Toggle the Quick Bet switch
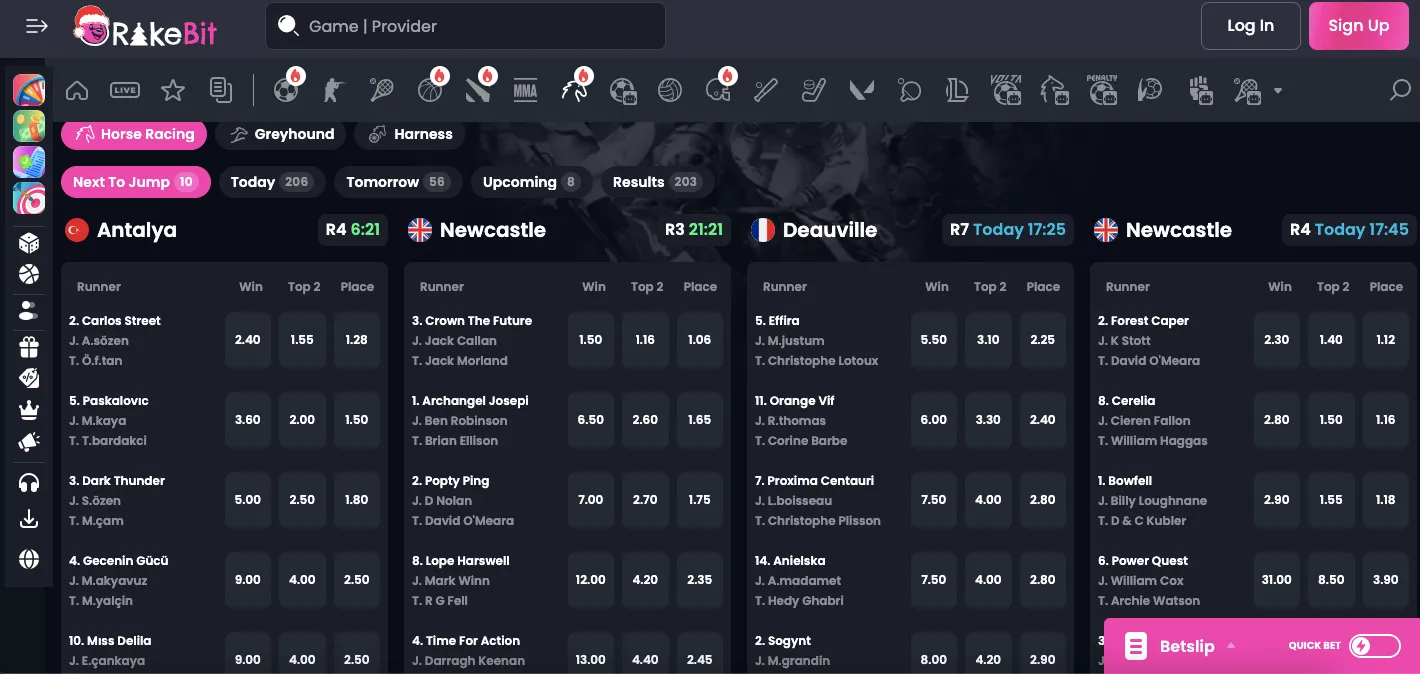The width and height of the screenshot is (1420, 674). tap(1375, 646)
